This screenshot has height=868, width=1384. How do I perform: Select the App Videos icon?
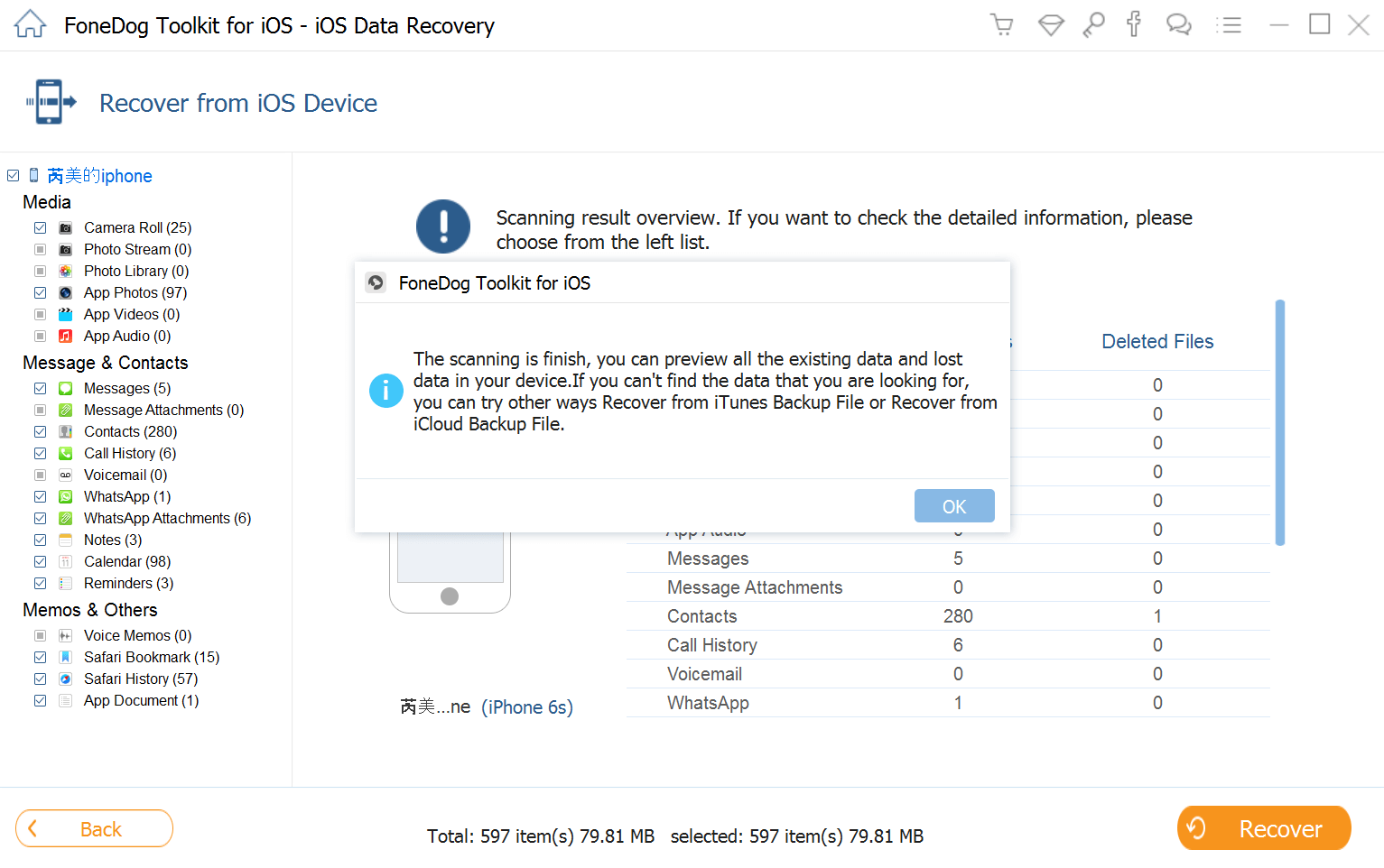66,315
